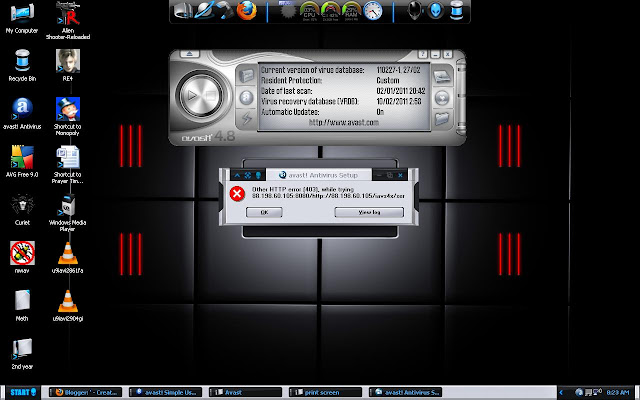Screen dimensions: 640x400
Task: Click avast lightning bolt update icon
Action: 246,118
